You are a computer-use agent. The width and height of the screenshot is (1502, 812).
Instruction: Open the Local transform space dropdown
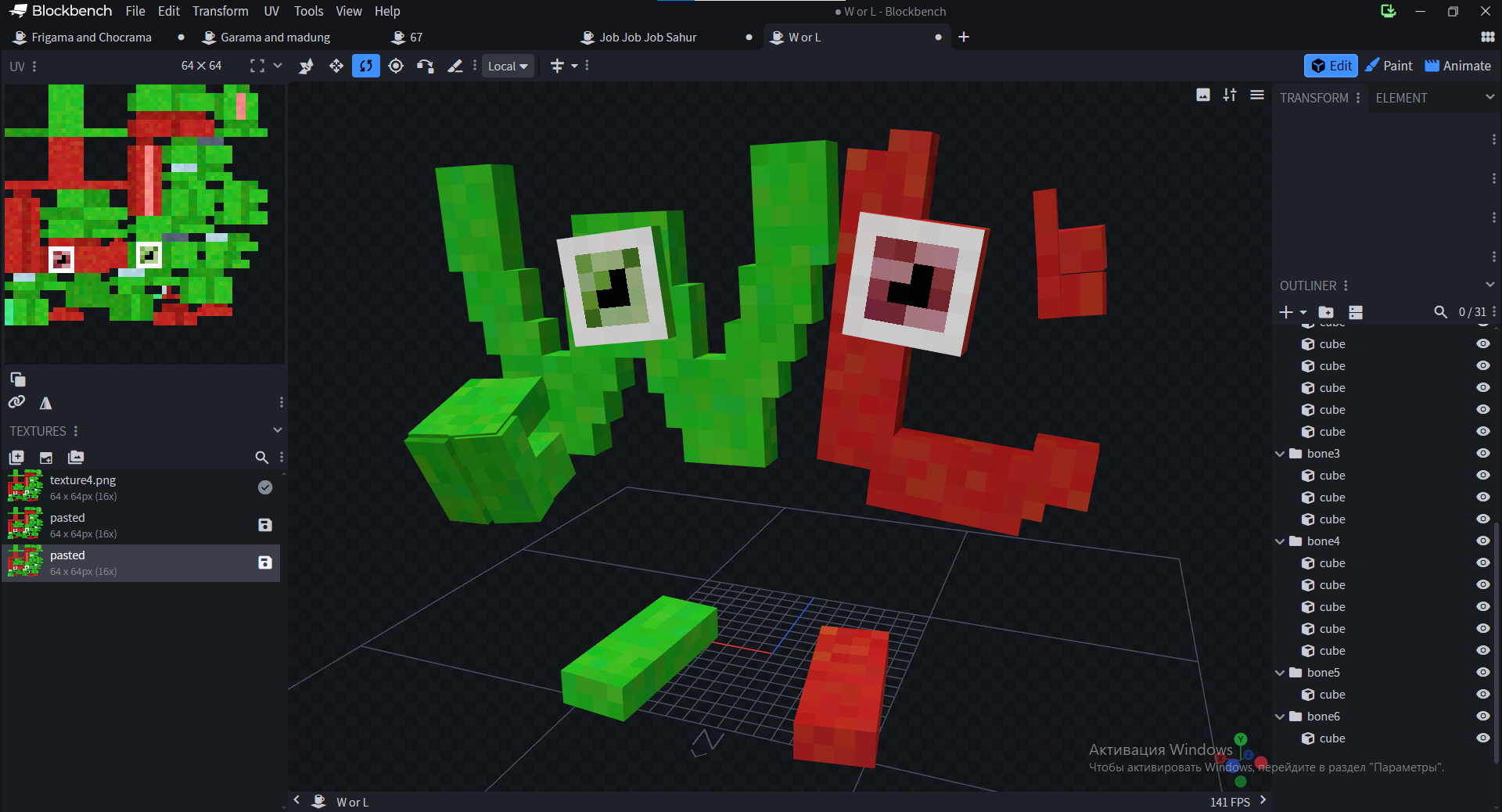508,66
